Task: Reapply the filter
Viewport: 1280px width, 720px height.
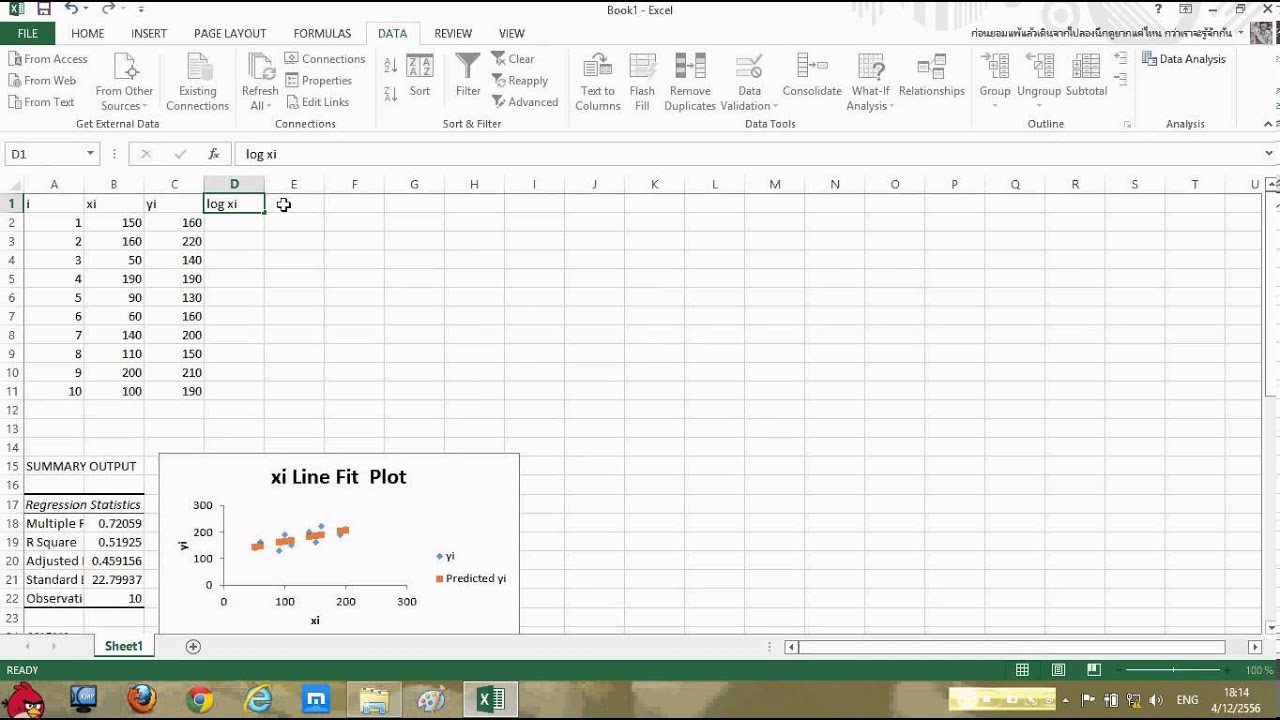Action: pyautogui.click(x=520, y=81)
